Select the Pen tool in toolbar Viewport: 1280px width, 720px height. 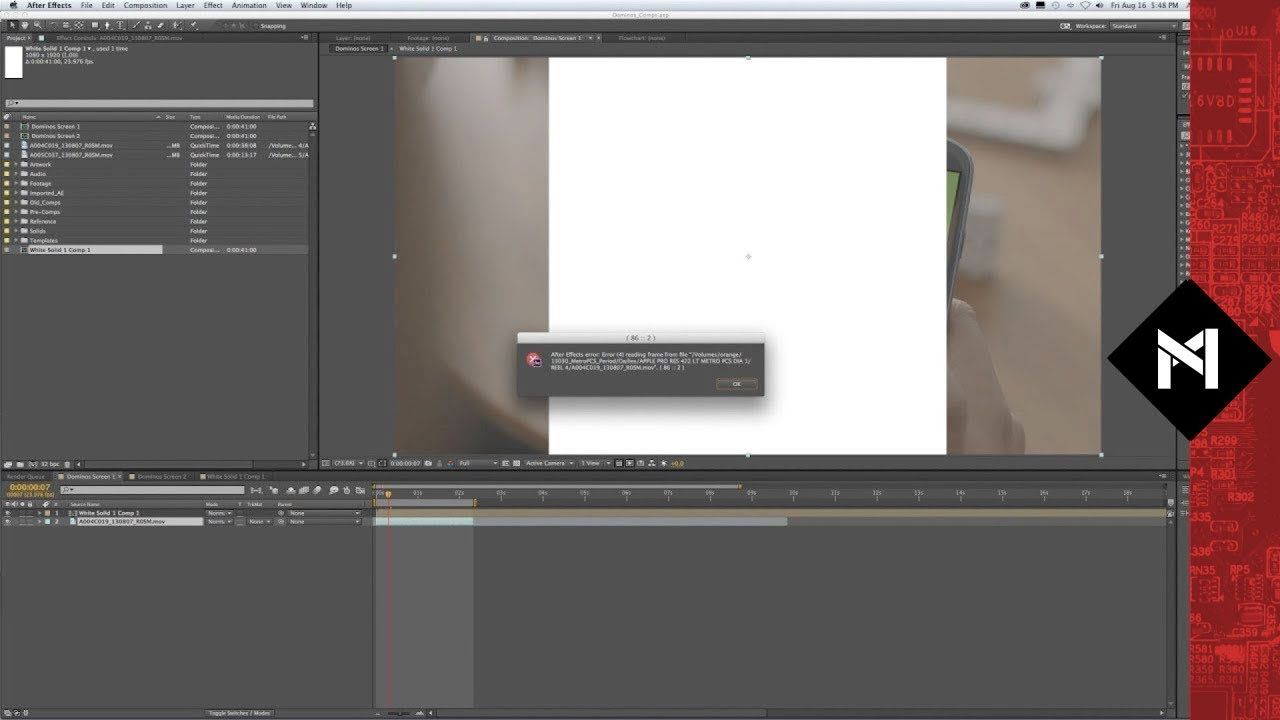pos(106,26)
